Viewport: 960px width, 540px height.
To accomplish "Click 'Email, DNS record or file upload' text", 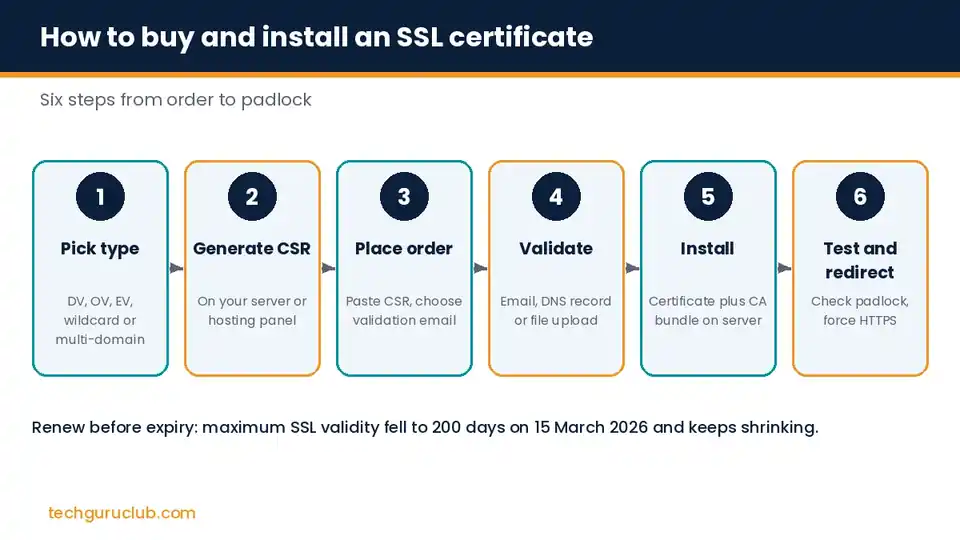I will [x=556, y=310].
